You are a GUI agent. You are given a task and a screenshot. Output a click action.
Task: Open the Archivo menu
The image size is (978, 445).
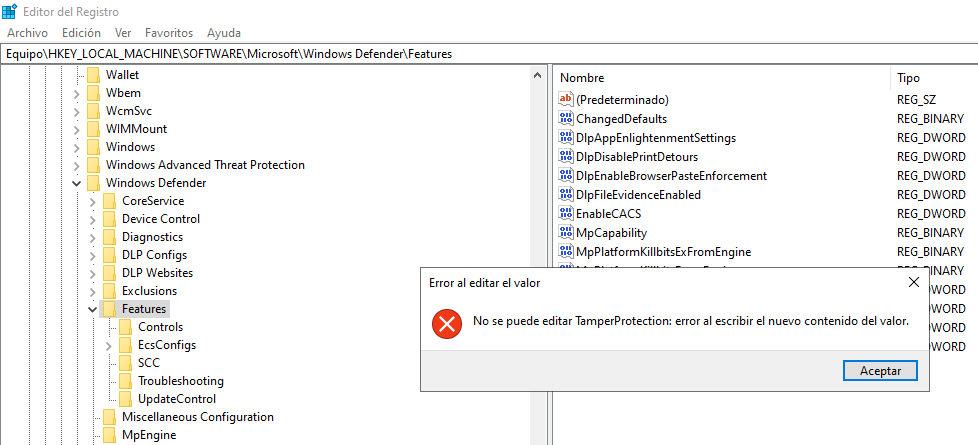point(27,33)
